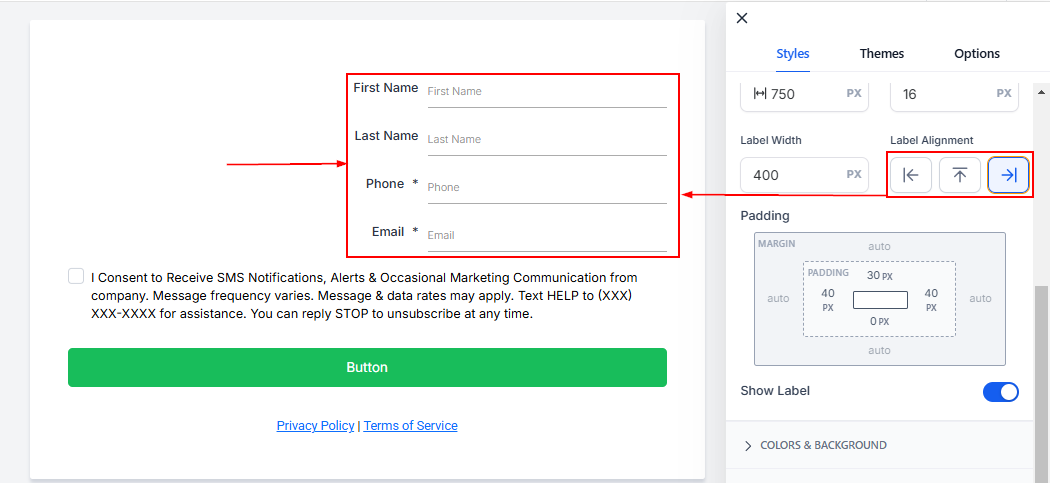
Task: Edit the Label Width value 400
Action: [792, 175]
